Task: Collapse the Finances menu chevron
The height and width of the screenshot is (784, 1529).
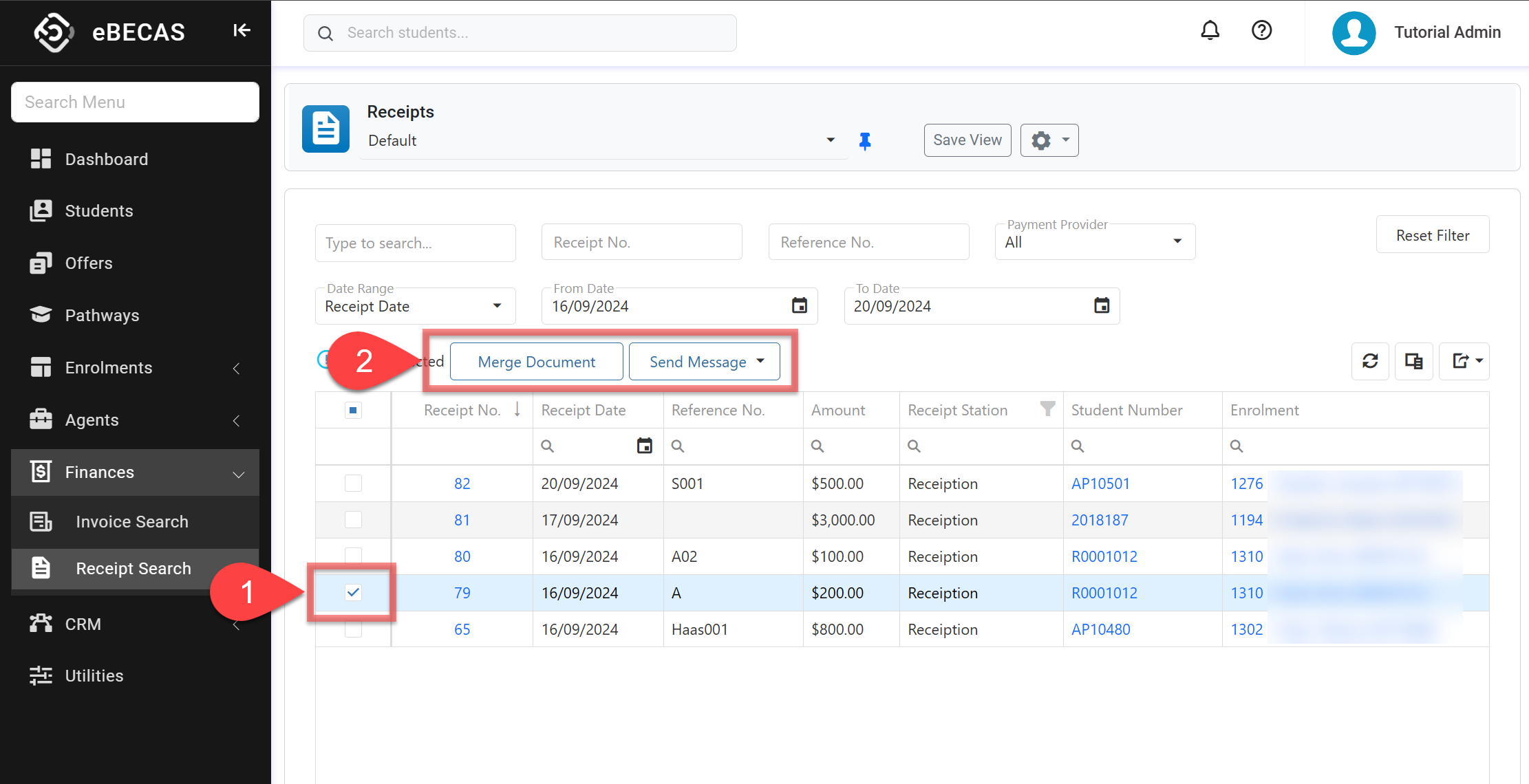Action: [238, 474]
